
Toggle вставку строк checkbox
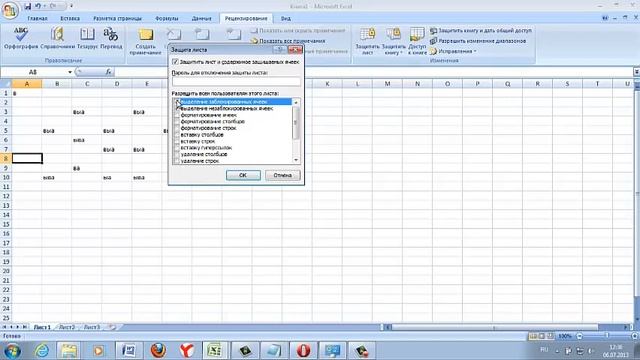coord(176,141)
